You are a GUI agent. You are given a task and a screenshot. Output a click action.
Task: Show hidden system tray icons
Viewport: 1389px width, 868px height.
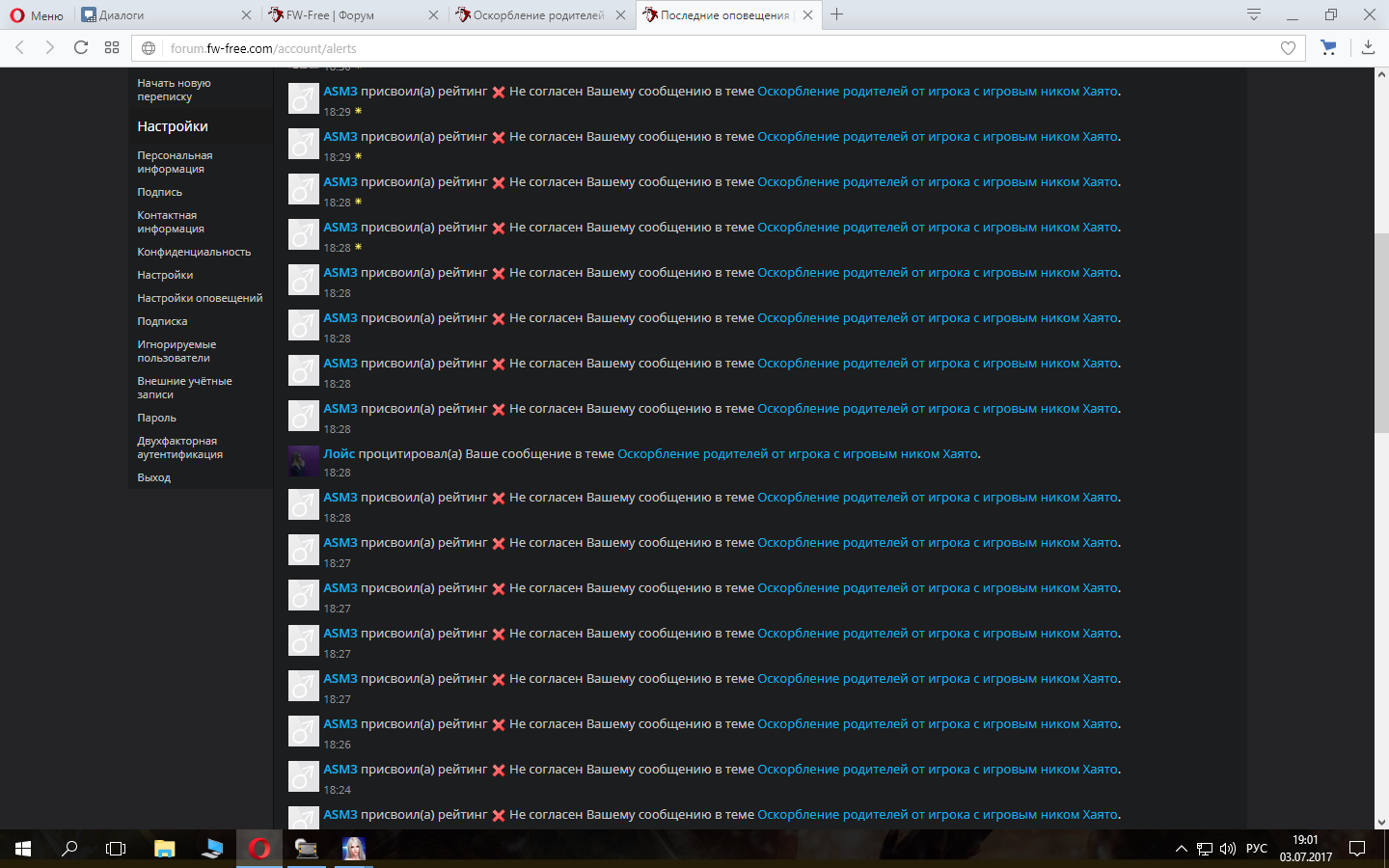pos(1181,849)
